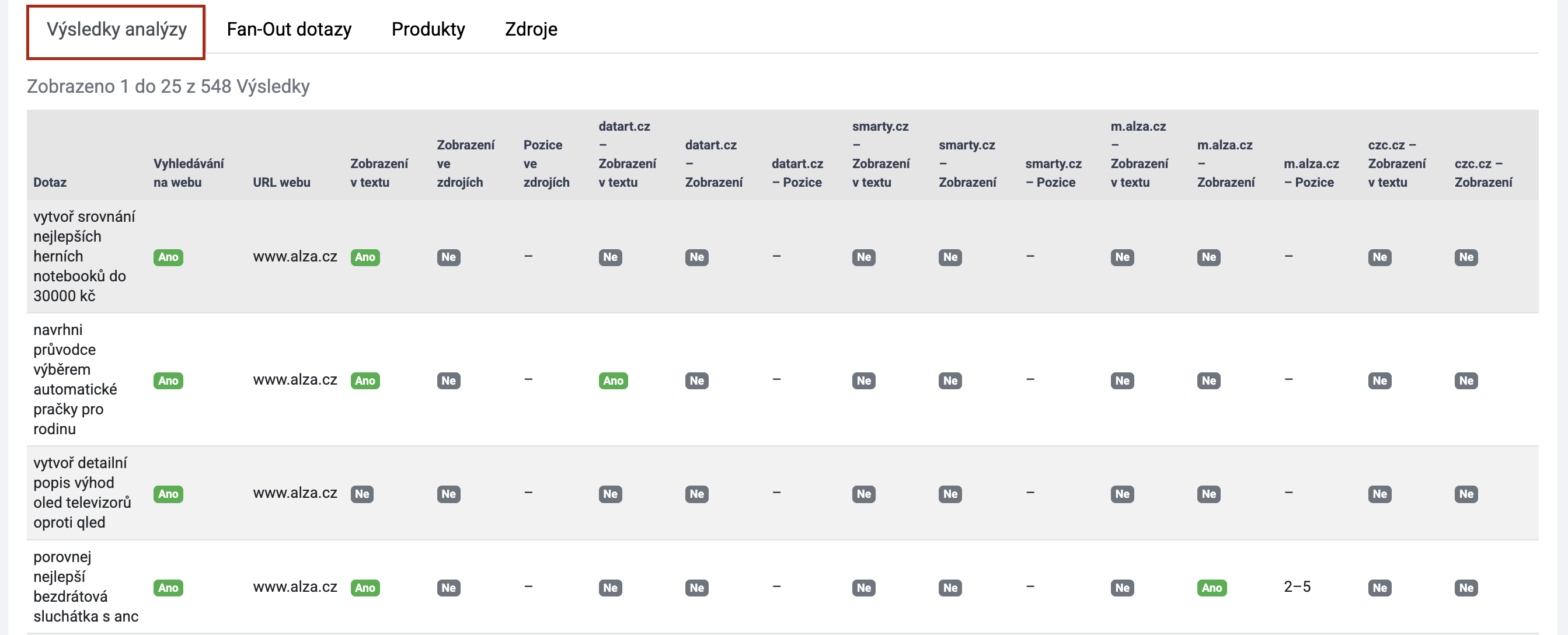
Task: Click the 2–5 position value
Action: (1297, 587)
